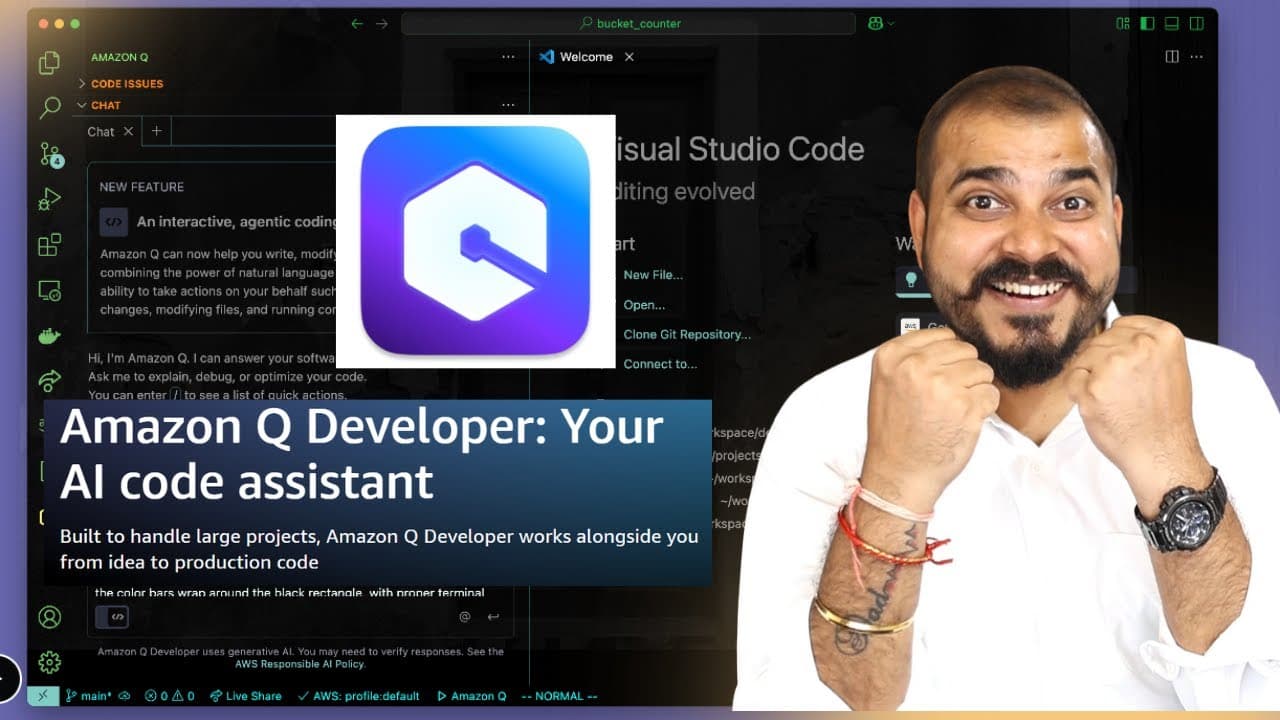Viewport: 1280px width, 720px height.
Task: Click the Connect to... link
Action: pyautogui.click(x=660, y=364)
